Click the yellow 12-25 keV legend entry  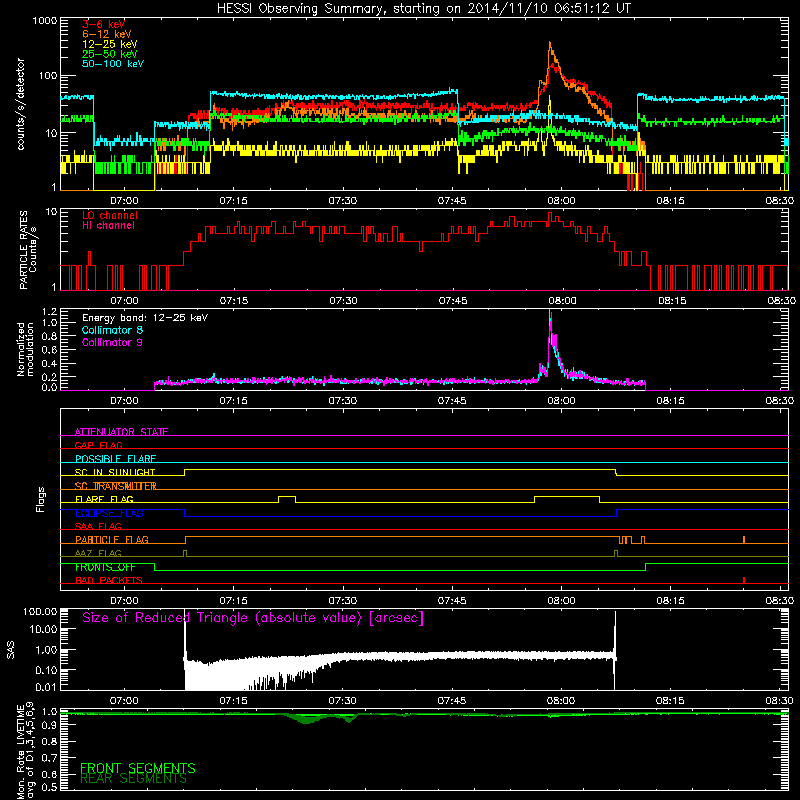(x=110, y=44)
